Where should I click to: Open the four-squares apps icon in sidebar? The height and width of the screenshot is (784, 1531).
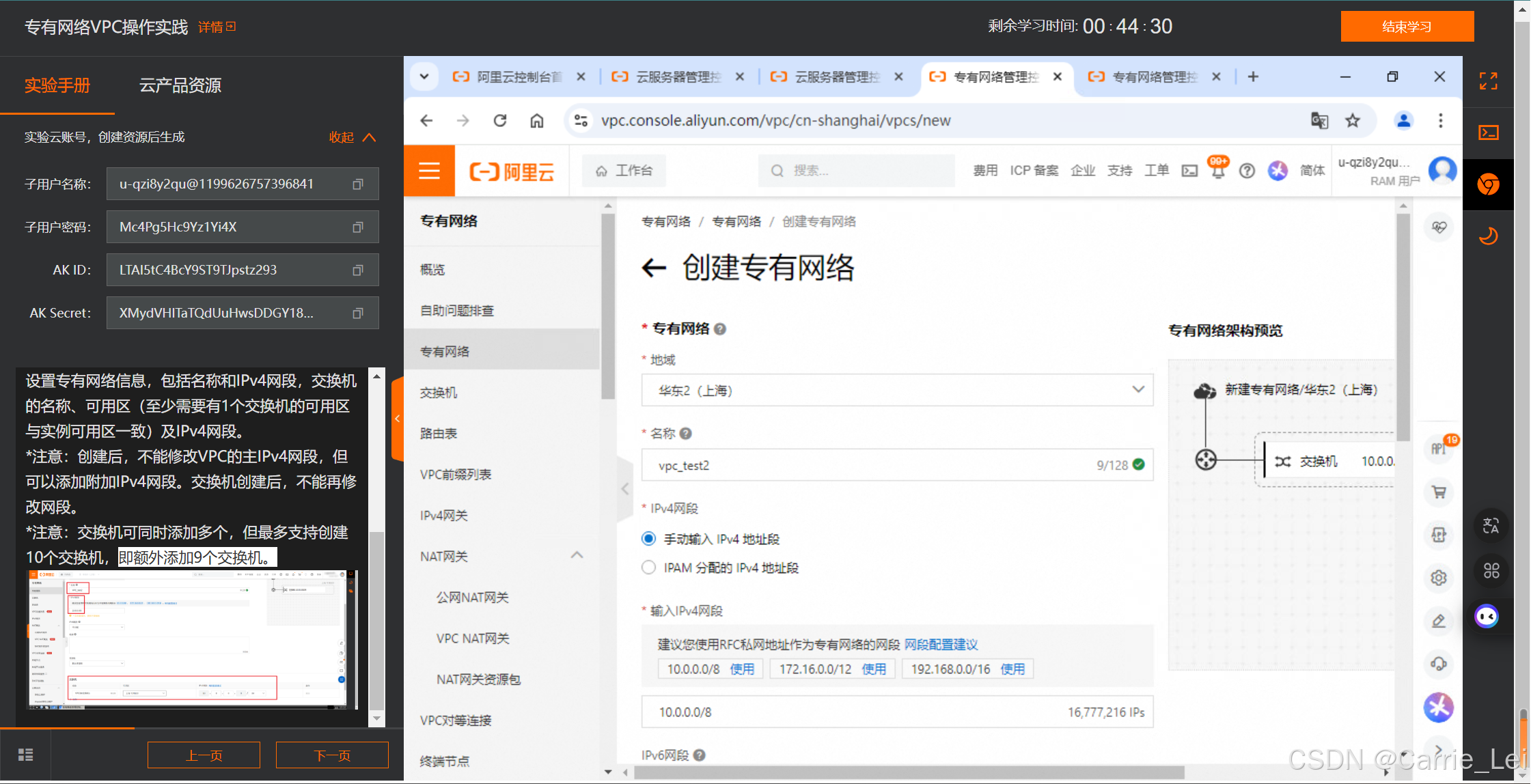coord(1491,570)
